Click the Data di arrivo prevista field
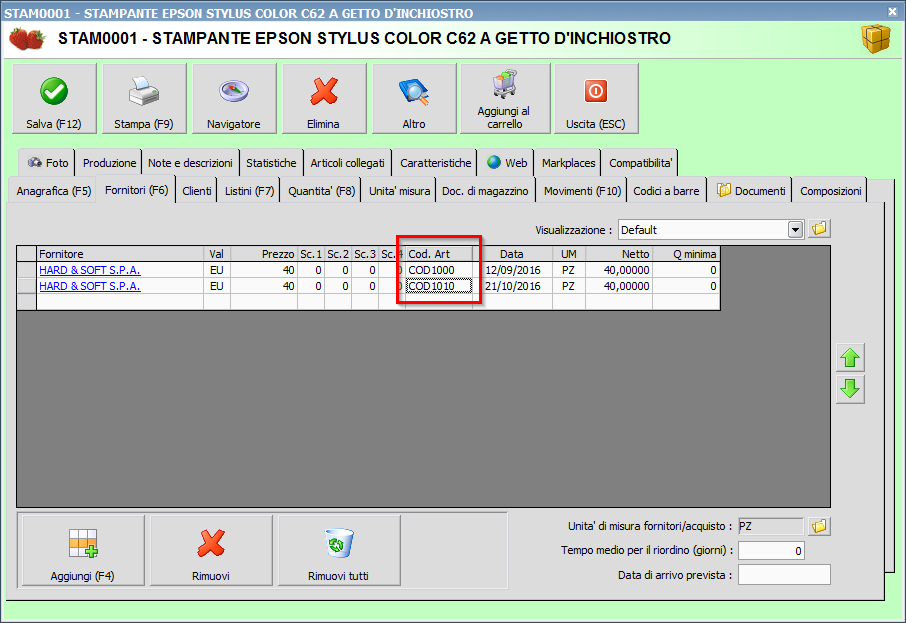 pos(784,574)
